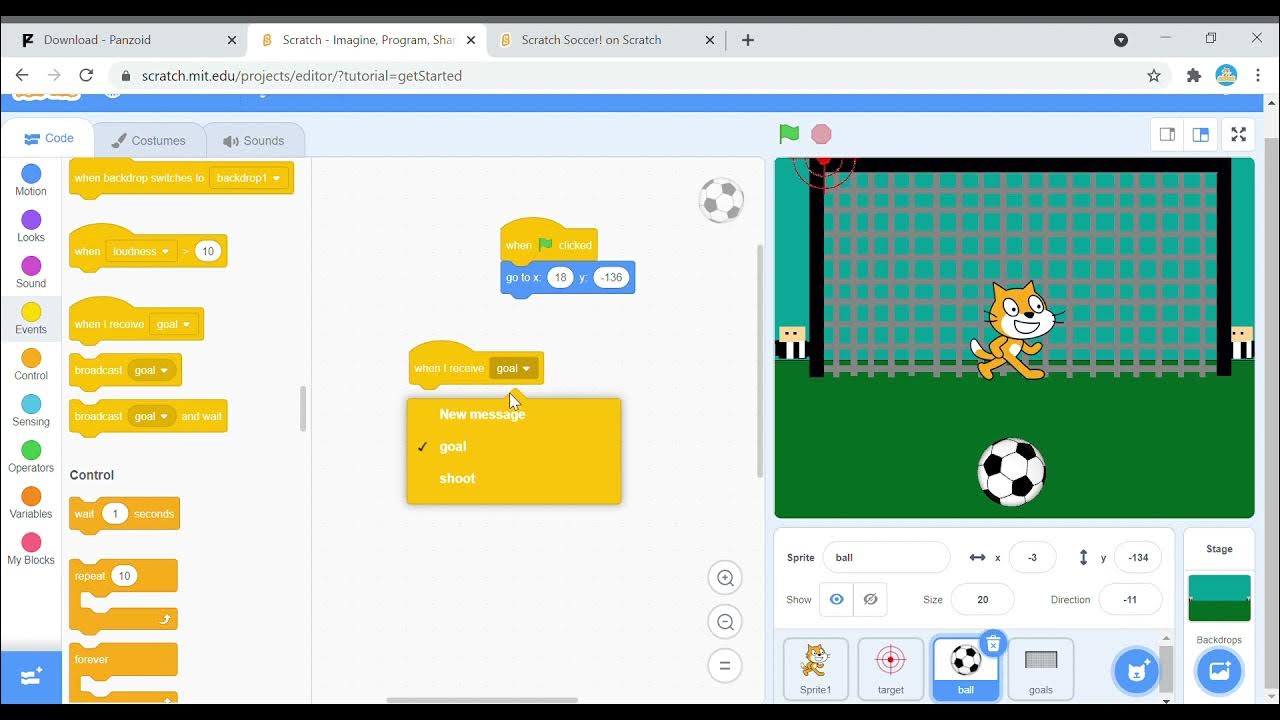
Task: Click the wait 1 seconds block
Action: (x=125, y=514)
